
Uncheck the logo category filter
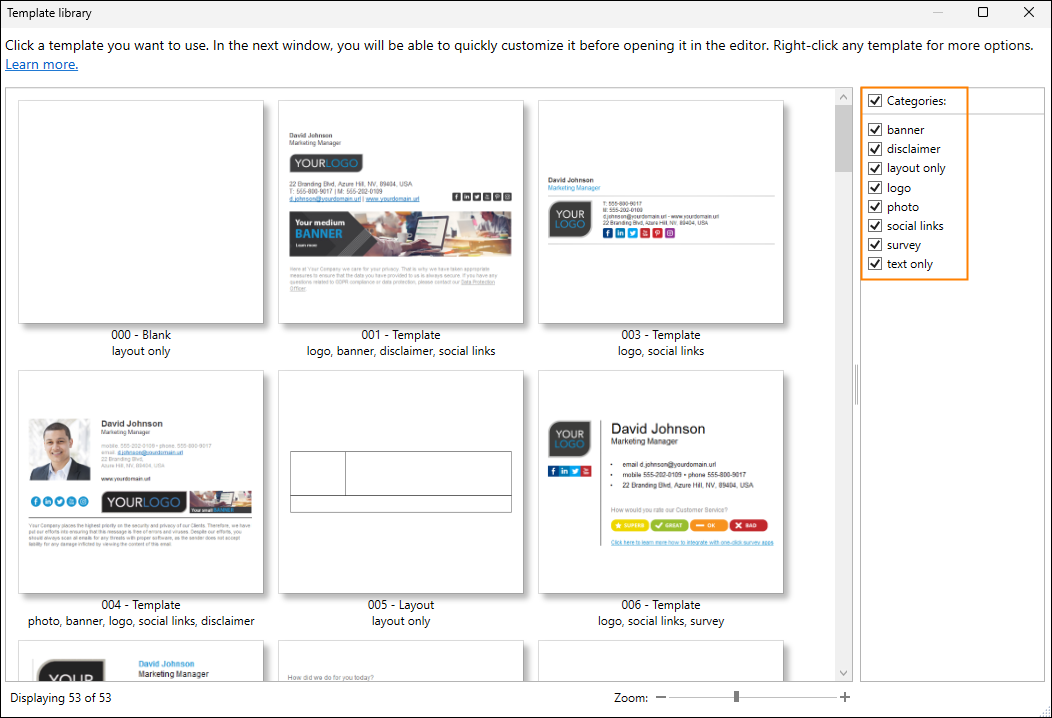click(875, 188)
